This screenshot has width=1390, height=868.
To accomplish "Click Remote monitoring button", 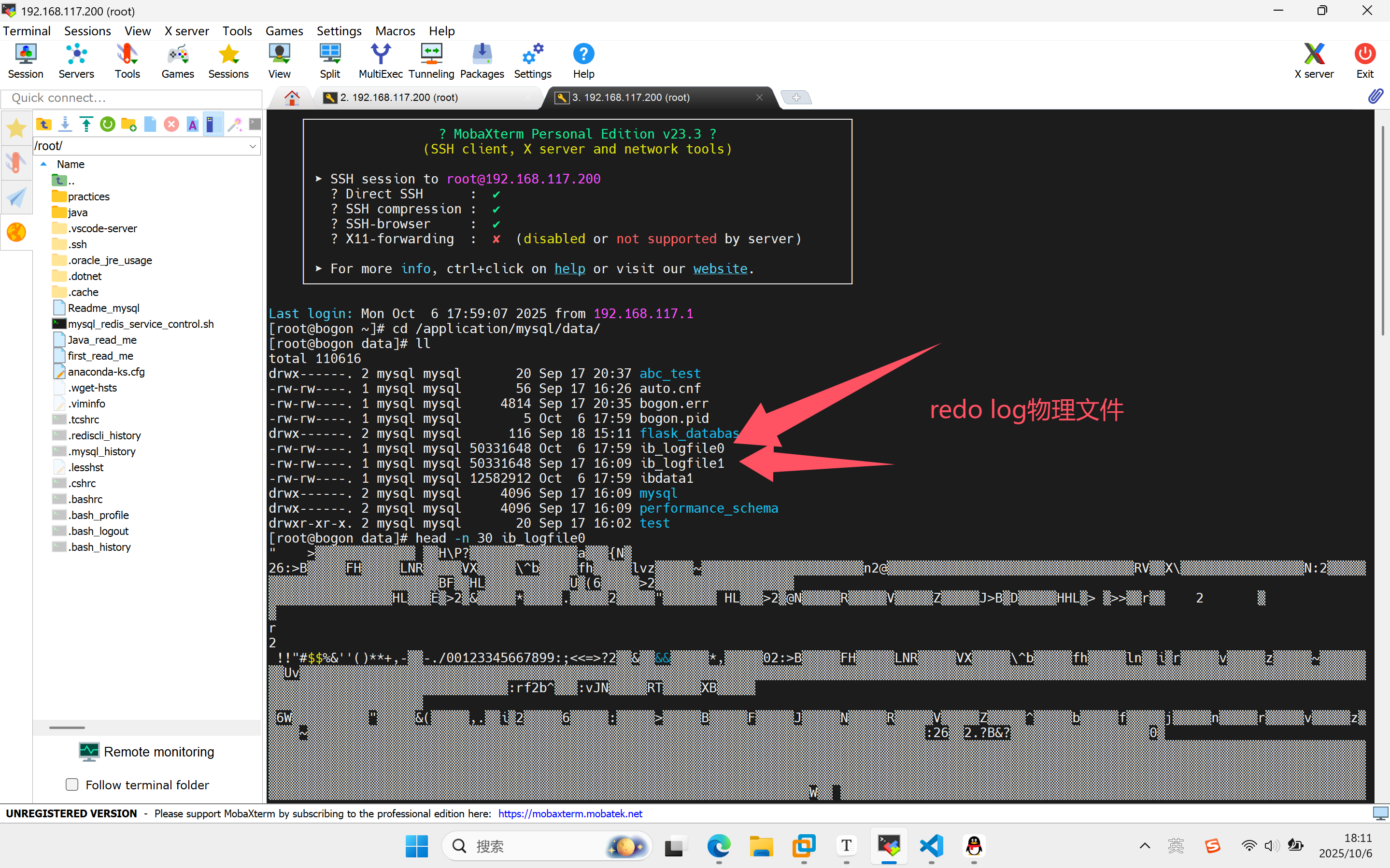I will (x=147, y=752).
